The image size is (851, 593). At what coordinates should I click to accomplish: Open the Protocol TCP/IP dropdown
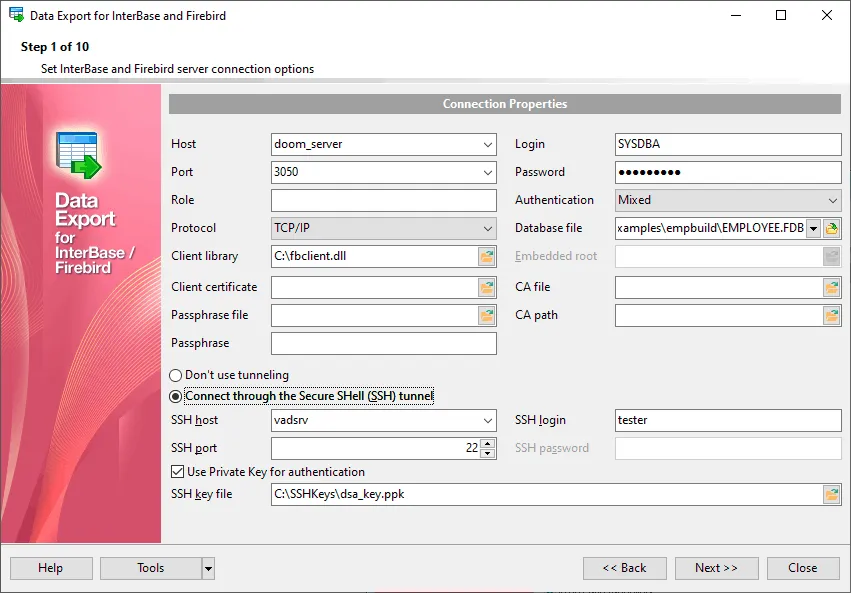pos(487,228)
